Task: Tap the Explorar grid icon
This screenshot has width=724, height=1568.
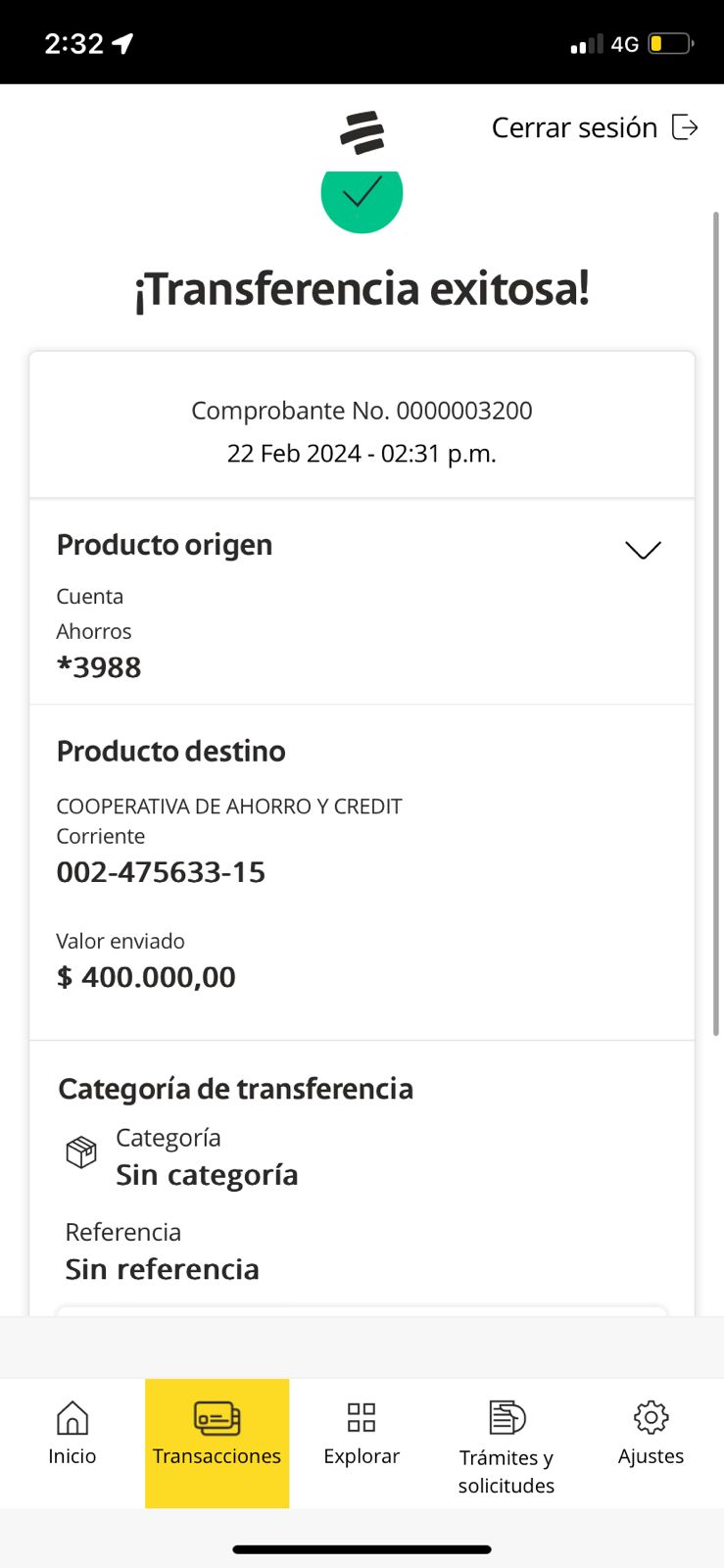Action: coord(362,1417)
